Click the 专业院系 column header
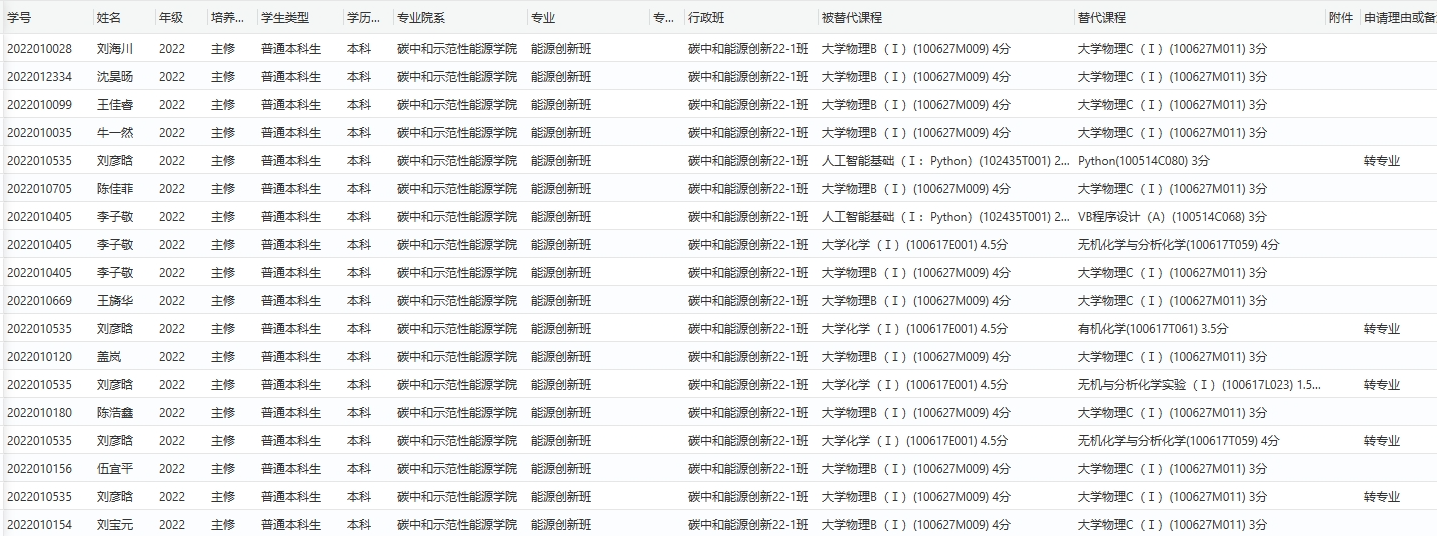 click(421, 18)
